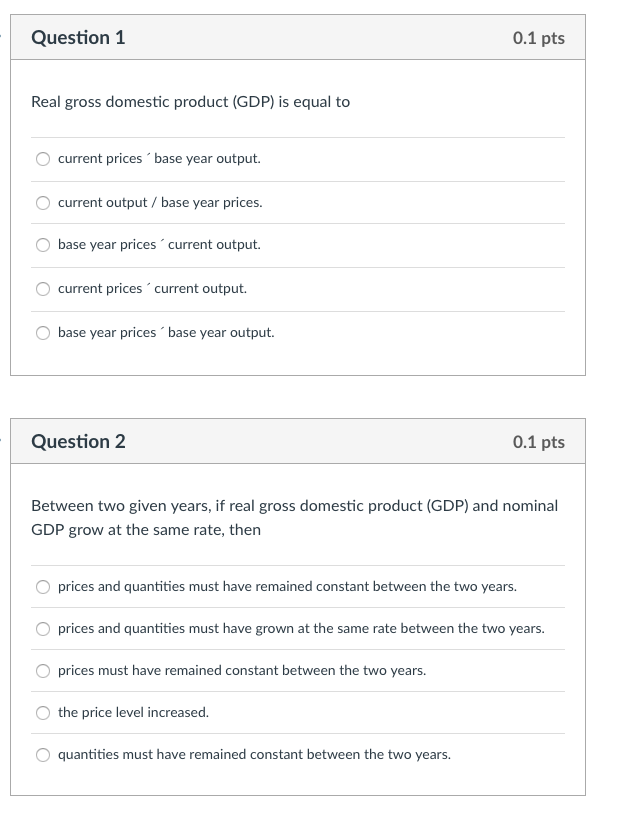Click label text 'current output / base year prices.'

tap(160, 202)
